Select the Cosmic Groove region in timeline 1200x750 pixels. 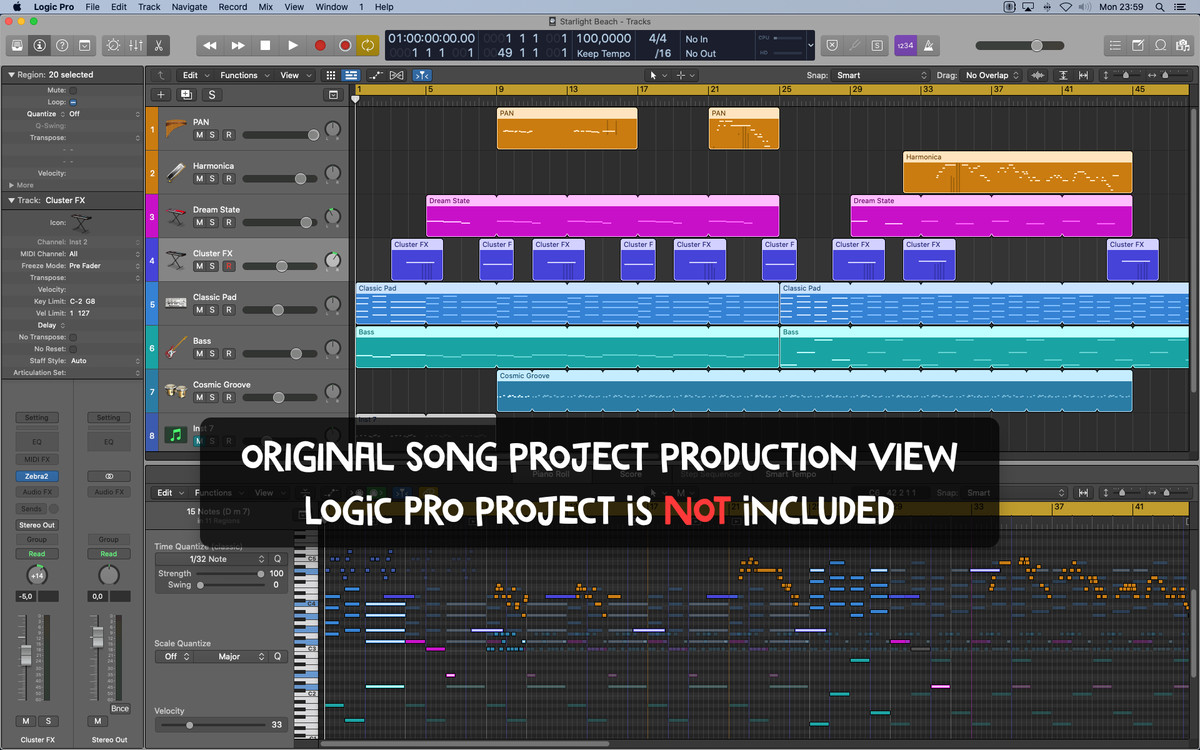point(814,391)
